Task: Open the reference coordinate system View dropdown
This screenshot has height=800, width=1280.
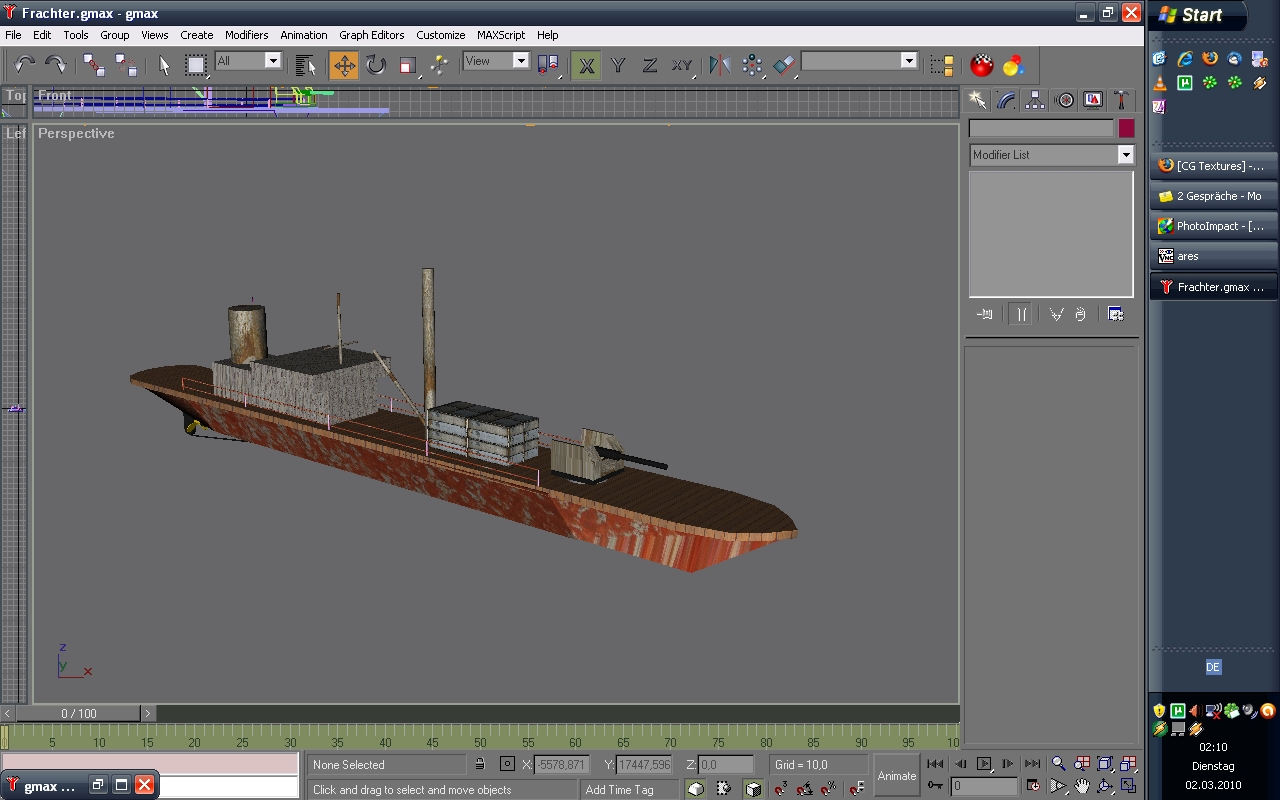Action: pos(497,61)
